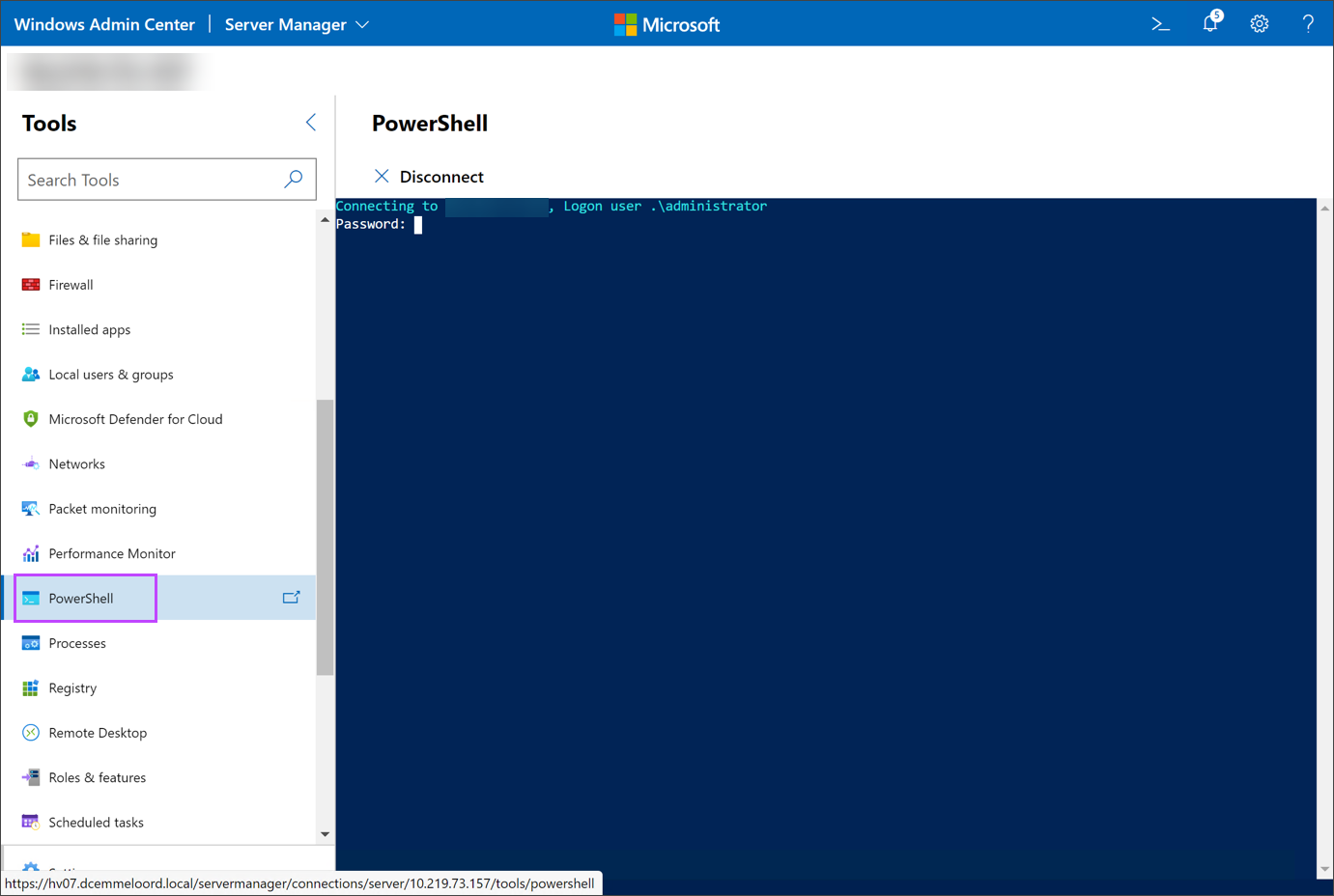Open Remote Desktop tool
Viewport: 1334px width, 896px height.
(x=98, y=733)
